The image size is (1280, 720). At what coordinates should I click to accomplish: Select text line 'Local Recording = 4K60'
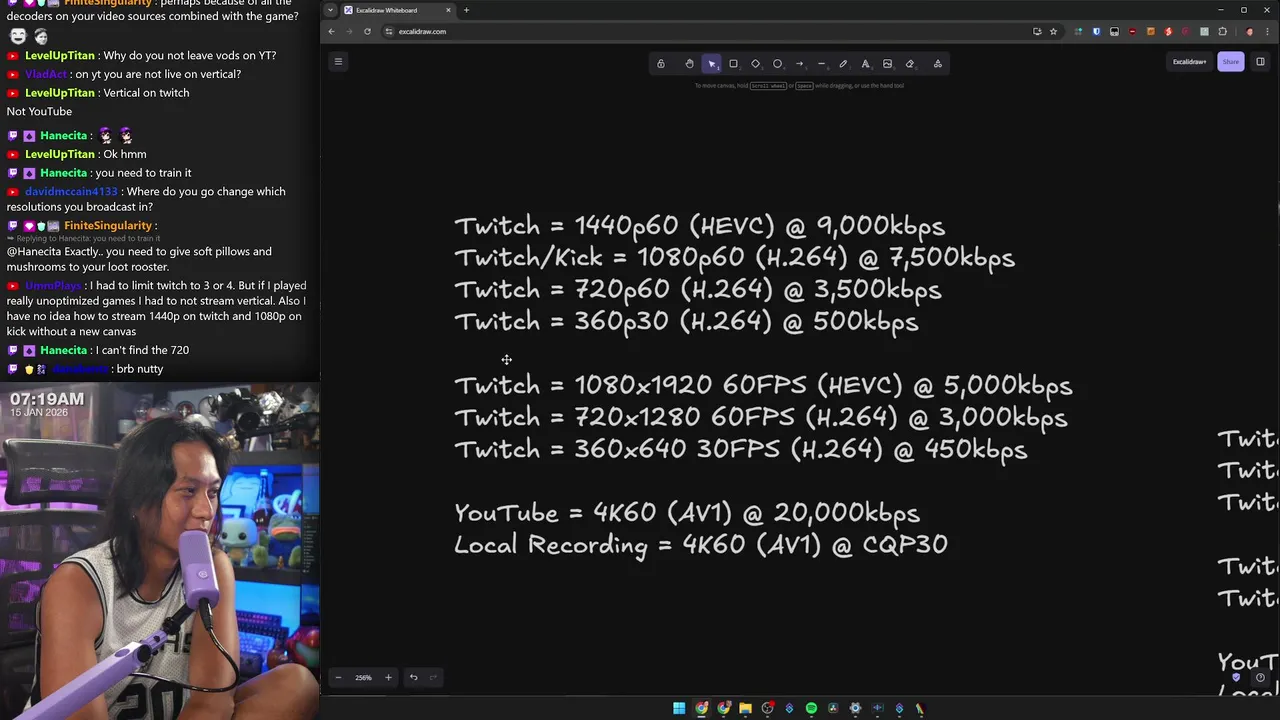[700, 545]
